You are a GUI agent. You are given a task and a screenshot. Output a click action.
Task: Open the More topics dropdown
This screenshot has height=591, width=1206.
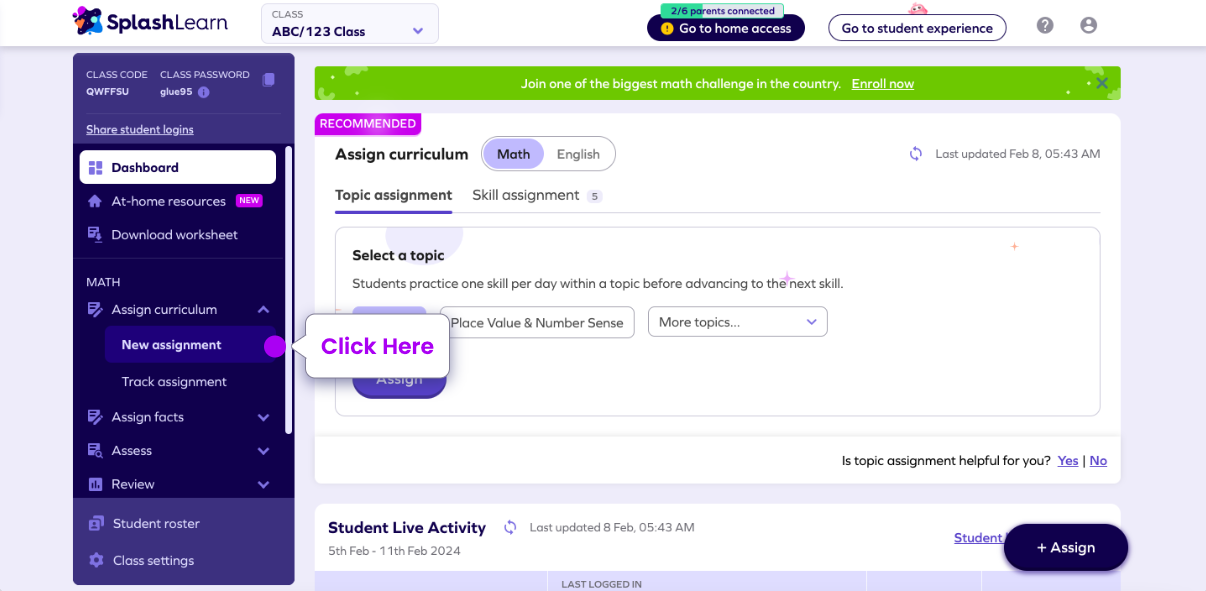pyautogui.click(x=737, y=322)
